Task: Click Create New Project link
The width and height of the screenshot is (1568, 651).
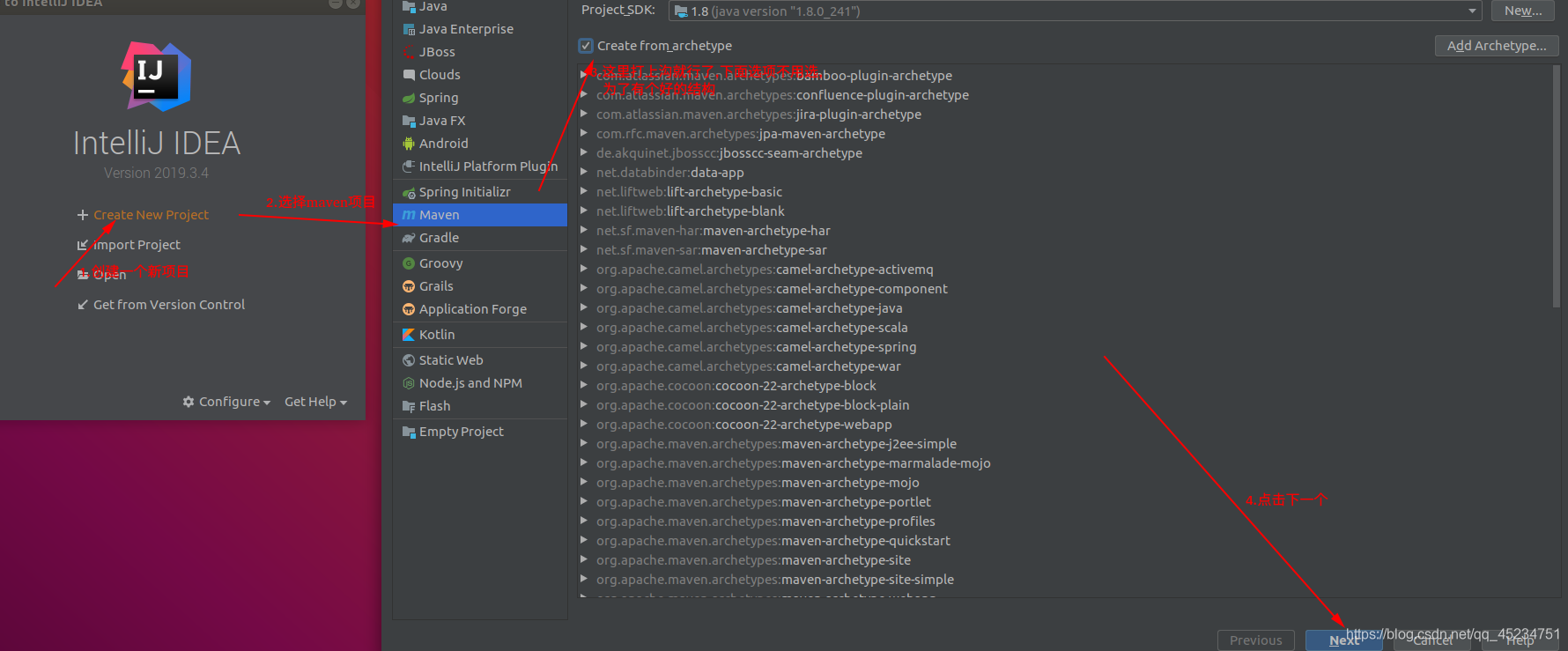Action: (x=152, y=215)
